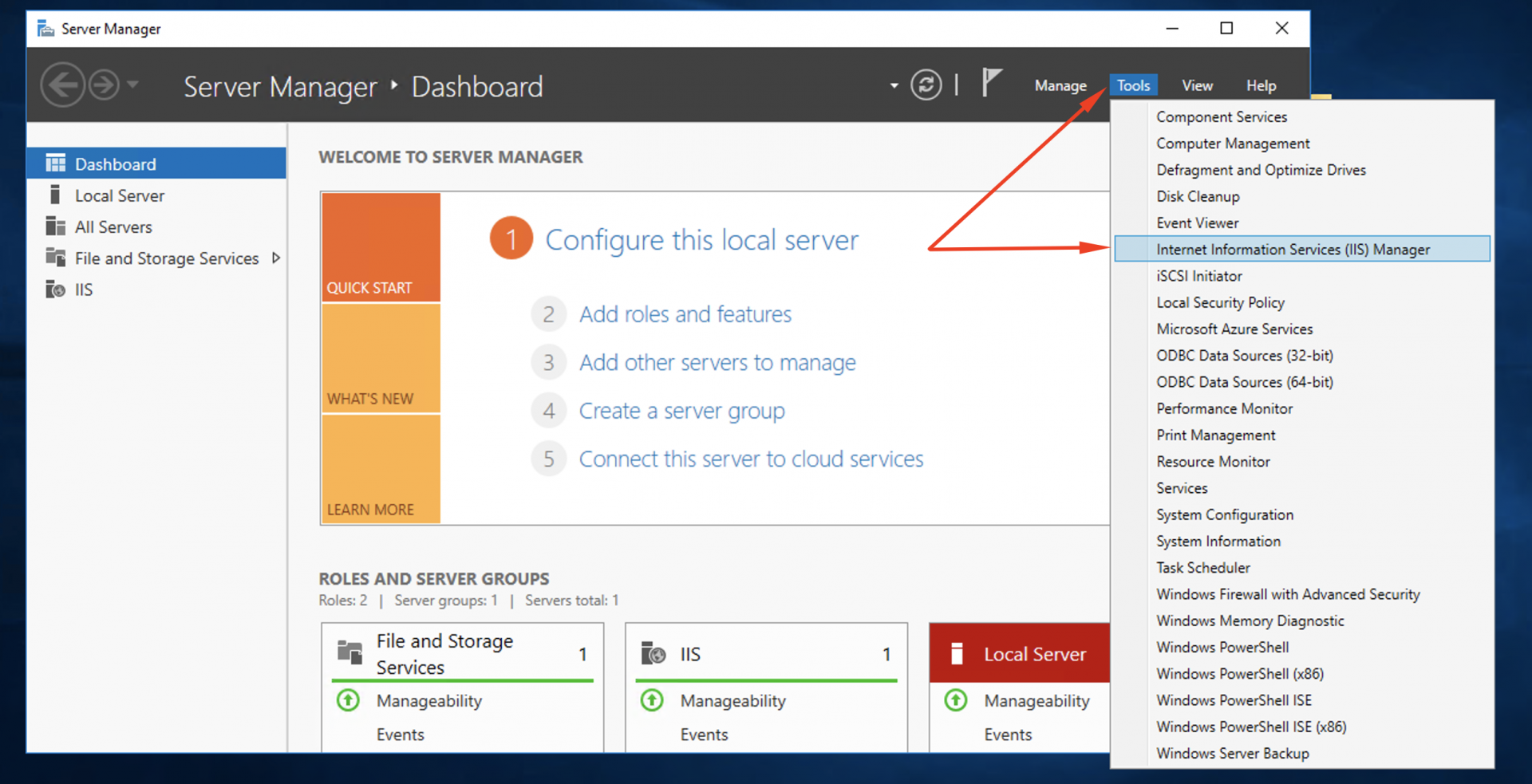1532x784 pixels.
Task: Choose Local Security Policy
Action: 1302,302
